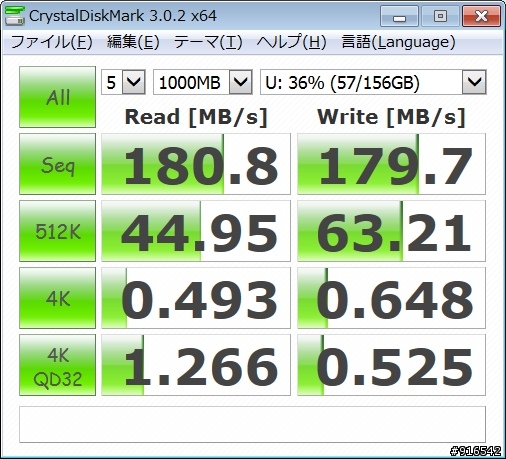
Task: Click the CrystalDiskMark app icon in title bar
Action: click(x=15, y=16)
